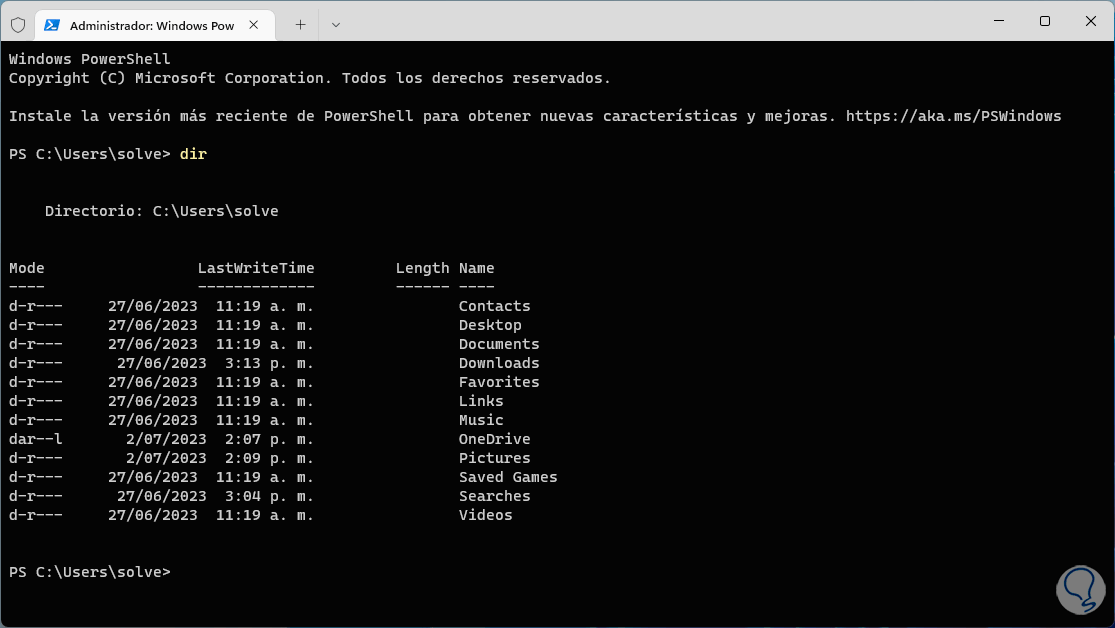
Task: Expand the new tab profile dropdown chevron
Action: point(336,25)
